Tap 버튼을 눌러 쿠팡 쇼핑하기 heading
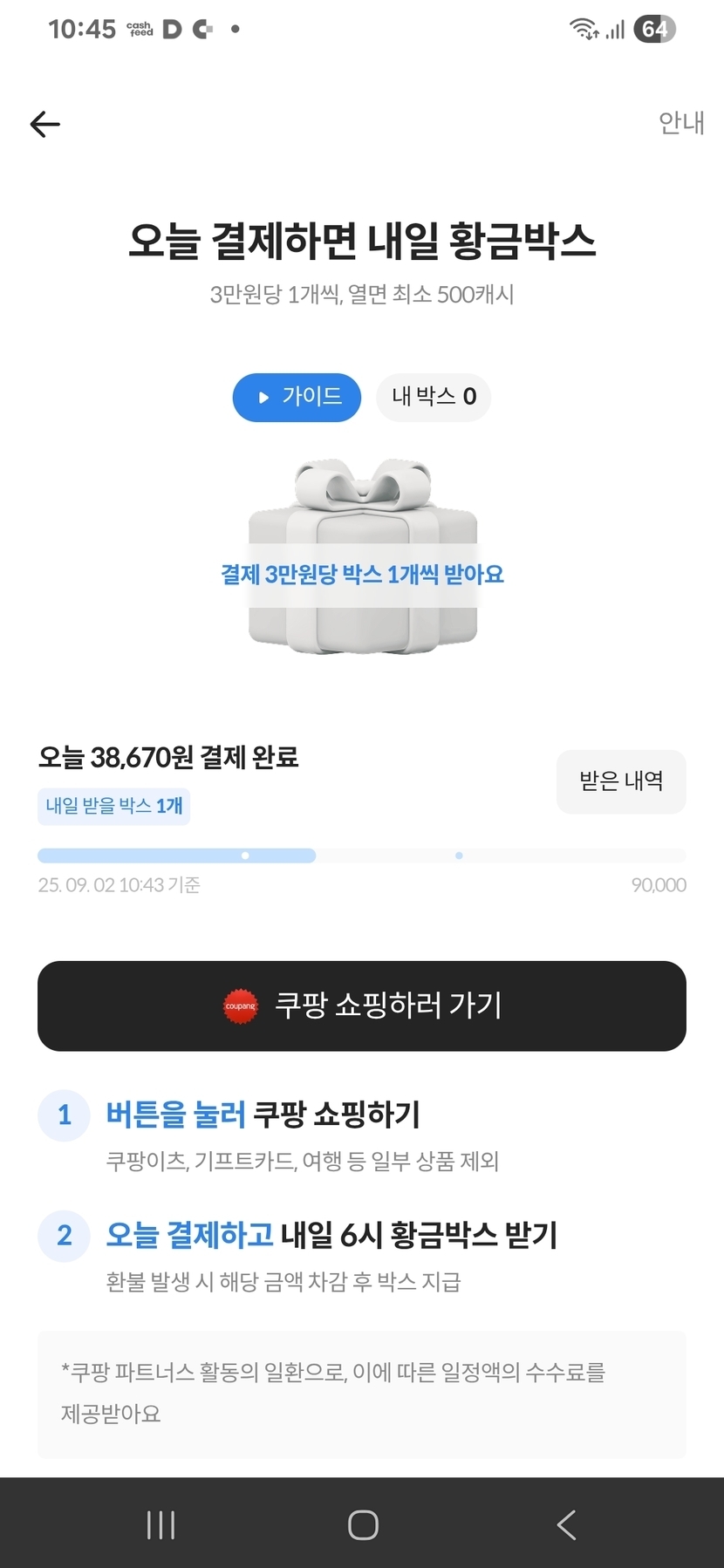The image size is (724, 1568). 263,1115
